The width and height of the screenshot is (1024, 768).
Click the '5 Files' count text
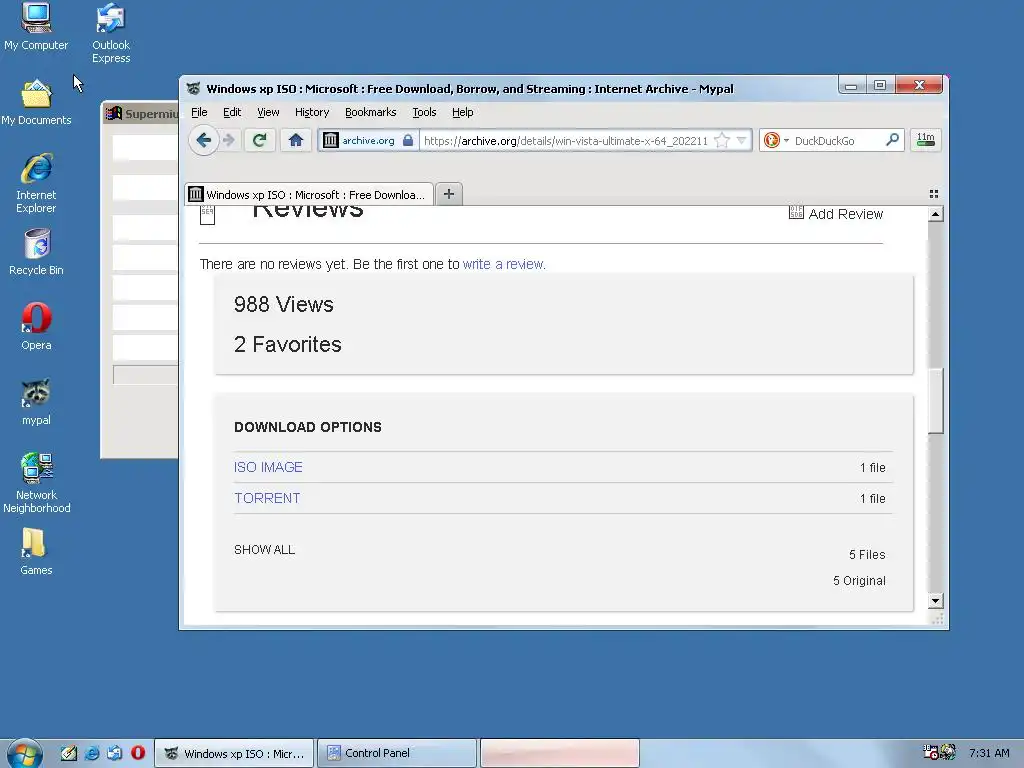pos(867,554)
